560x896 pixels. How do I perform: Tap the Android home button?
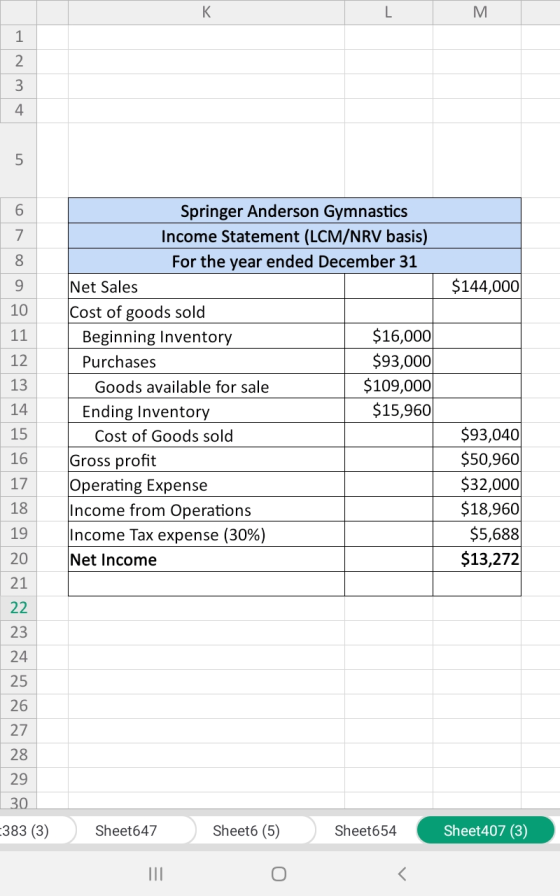279,874
